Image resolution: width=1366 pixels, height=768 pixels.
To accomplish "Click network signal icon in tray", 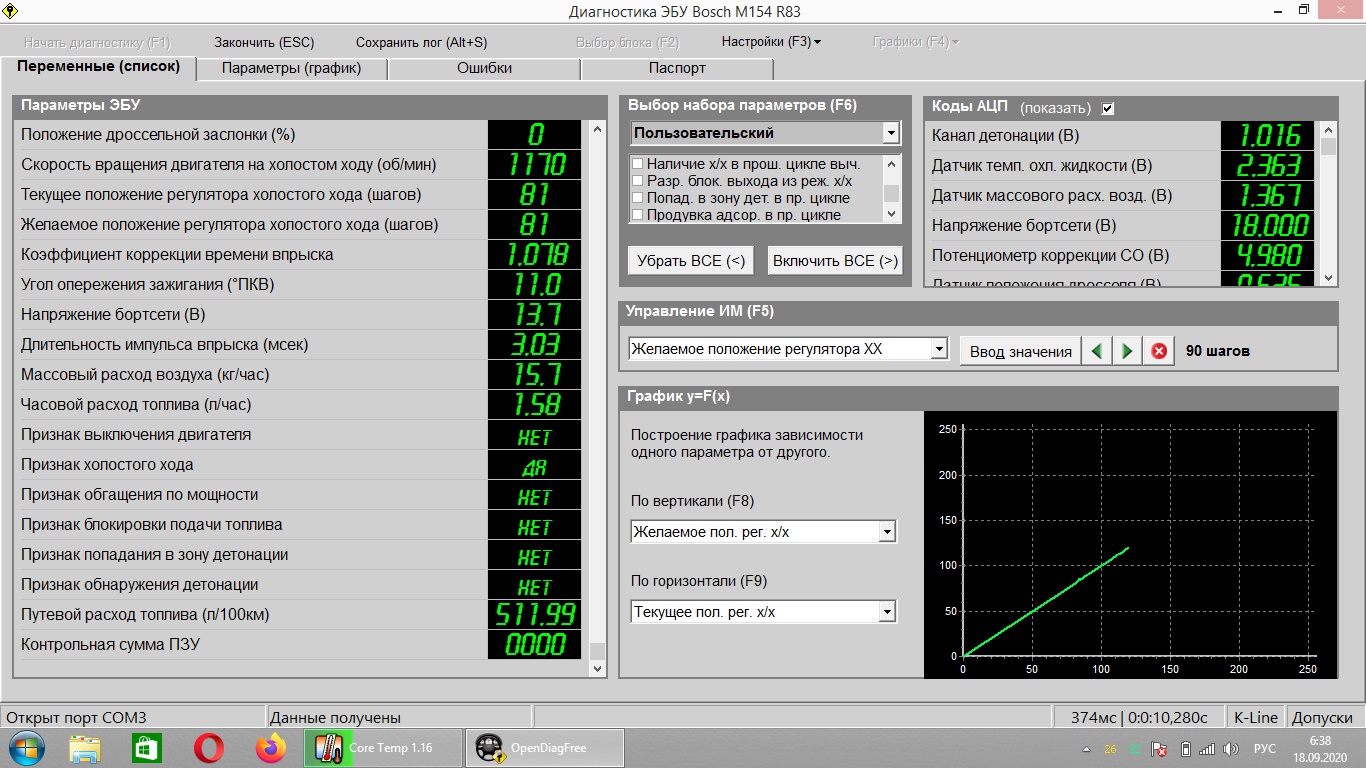I will (1207, 749).
